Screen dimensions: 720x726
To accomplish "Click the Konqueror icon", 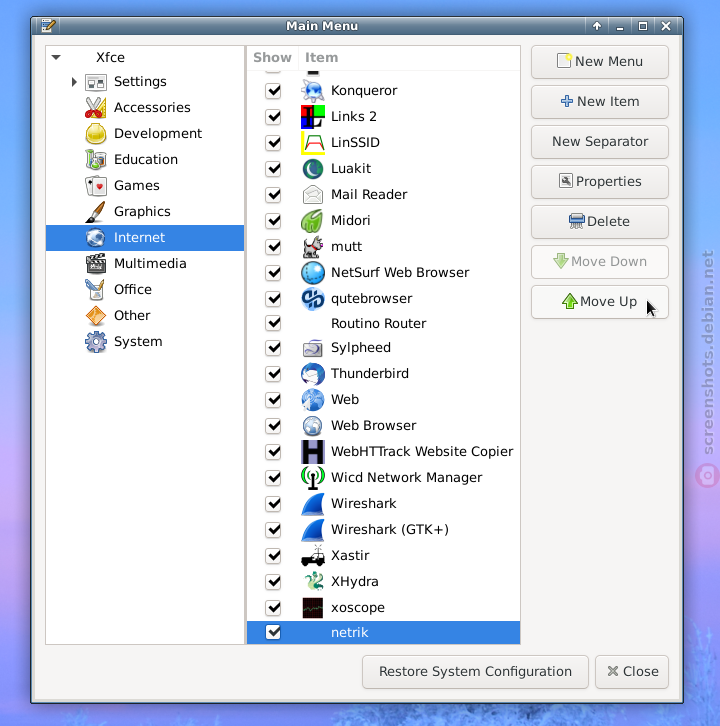I will (313, 90).
